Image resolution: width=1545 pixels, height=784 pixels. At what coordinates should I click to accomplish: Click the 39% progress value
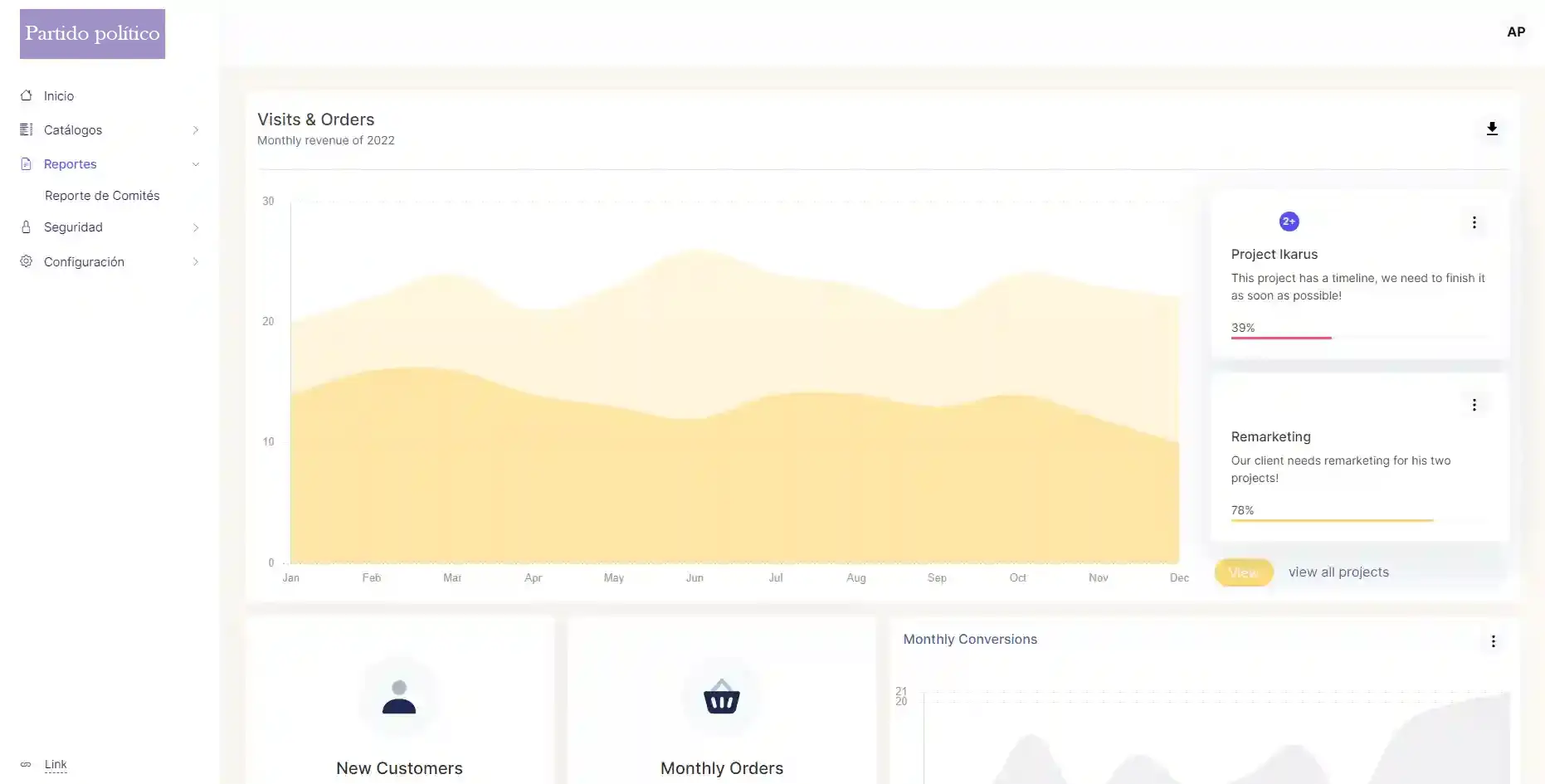(x=1243, y=328)
